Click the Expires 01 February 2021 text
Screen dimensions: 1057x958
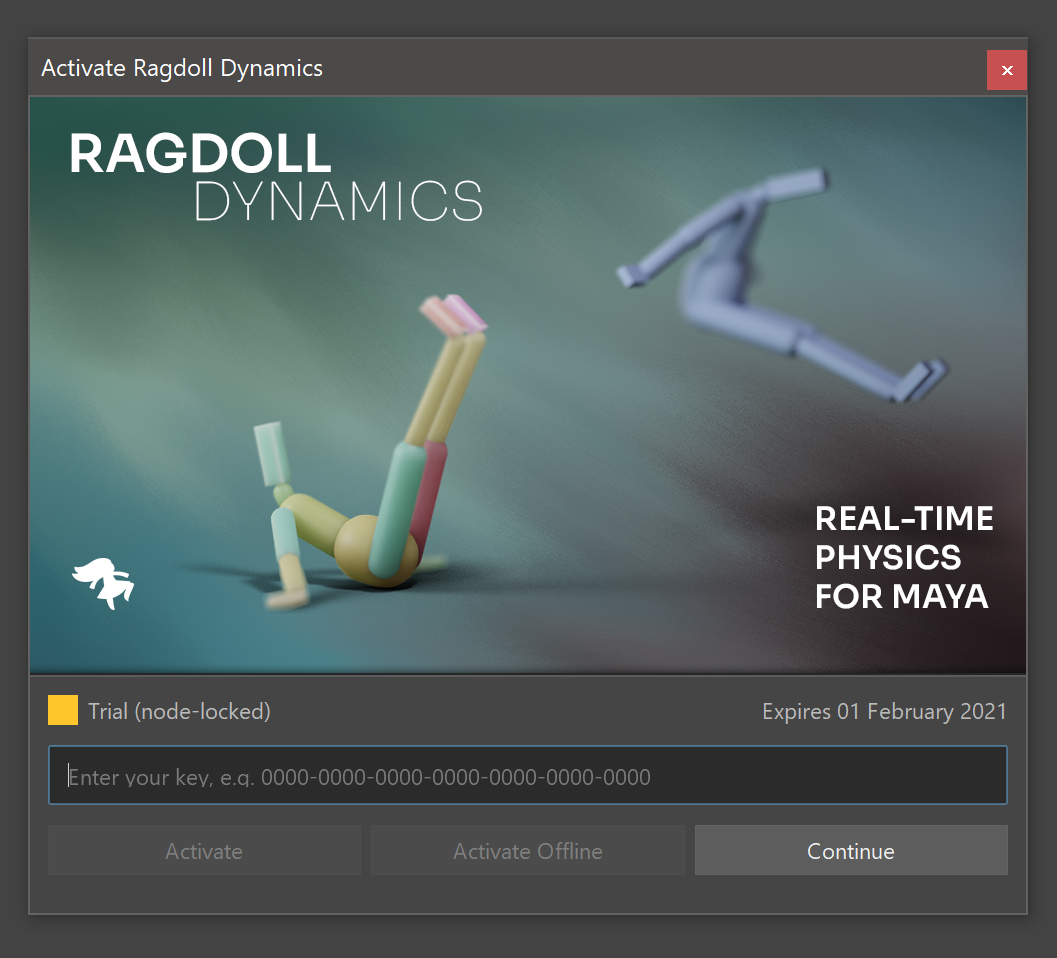884,712
